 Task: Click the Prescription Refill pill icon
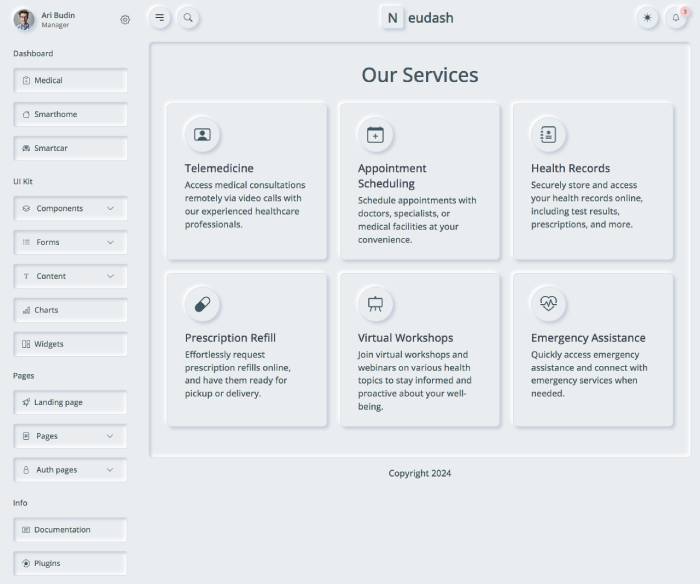[202, 304]
